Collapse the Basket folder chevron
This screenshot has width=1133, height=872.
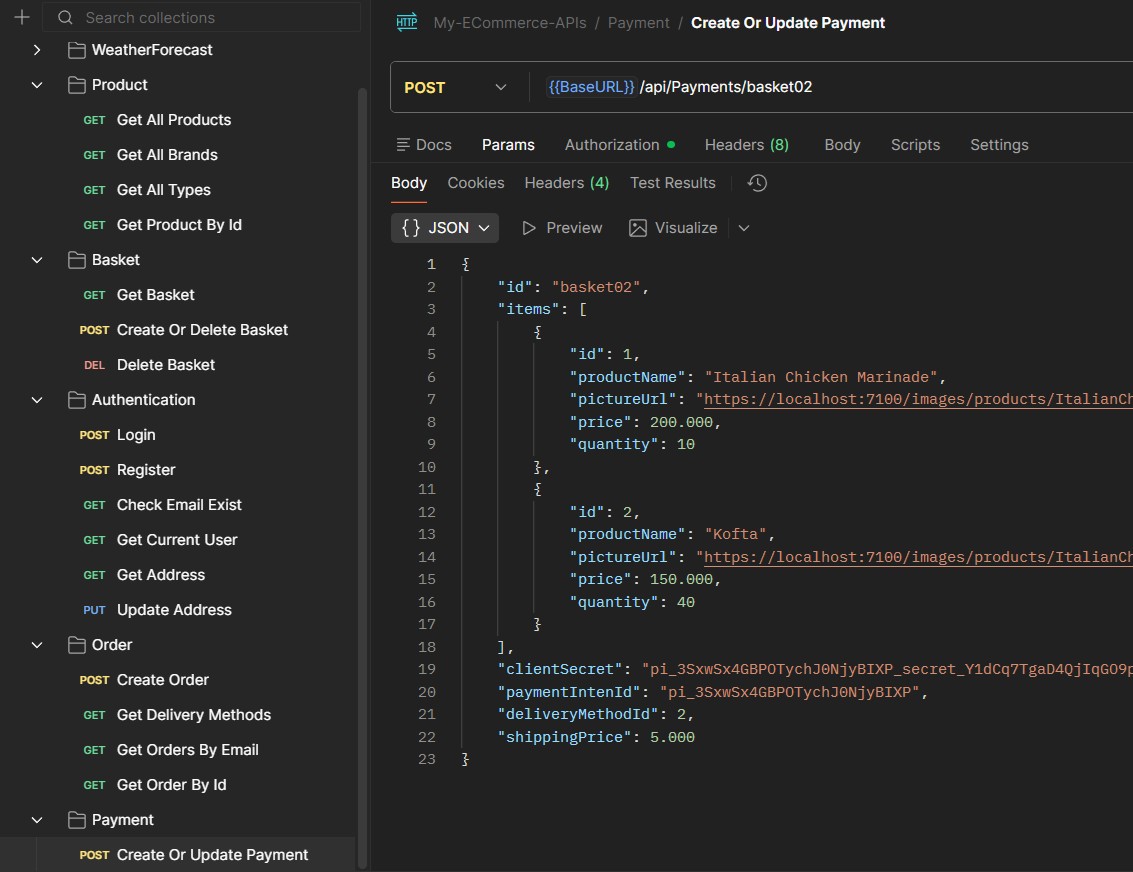(x=37, y=260)
